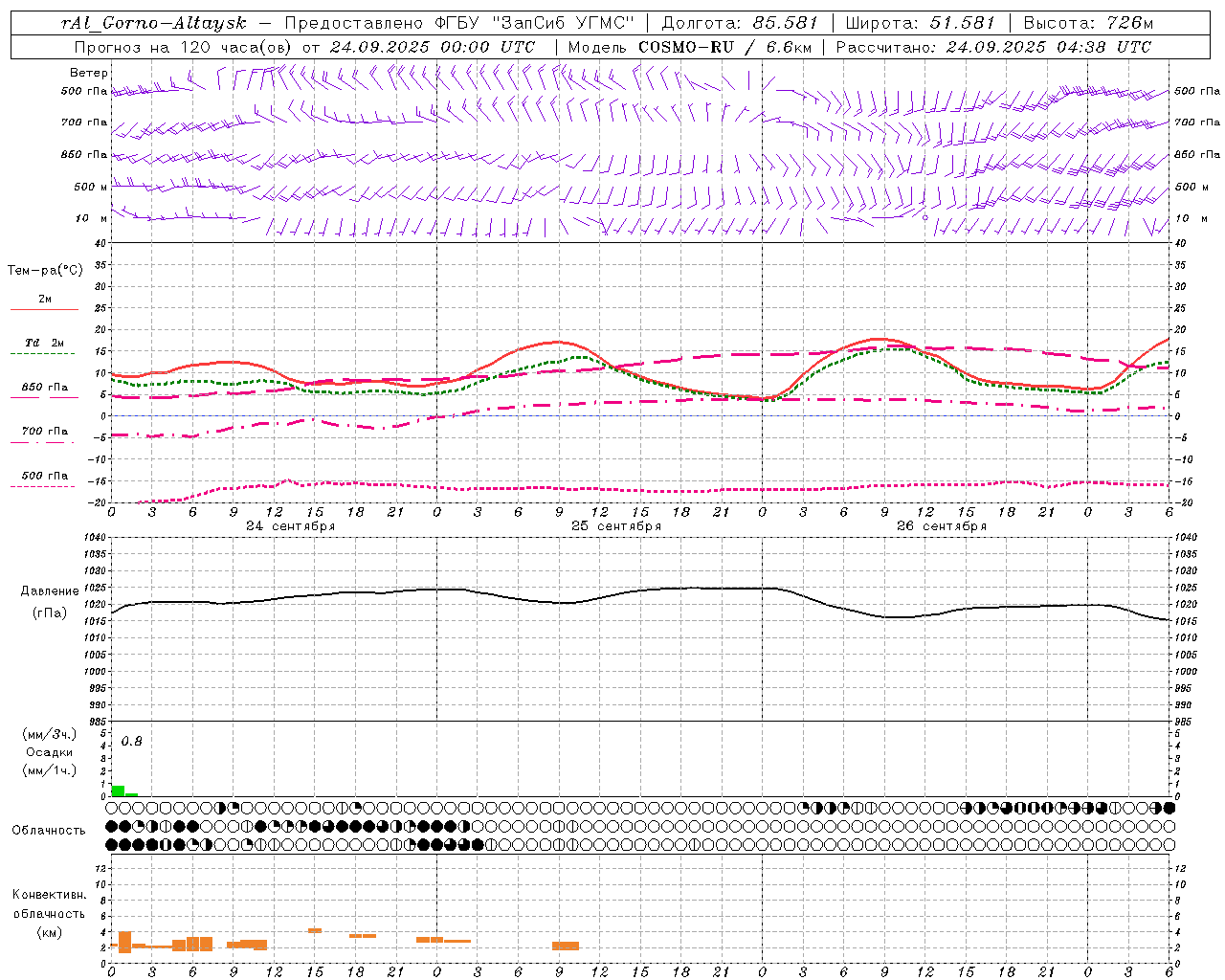
Task: Click the '(мм/3ч.)' precipitation unit label
Action: click(x=50, y=734)
